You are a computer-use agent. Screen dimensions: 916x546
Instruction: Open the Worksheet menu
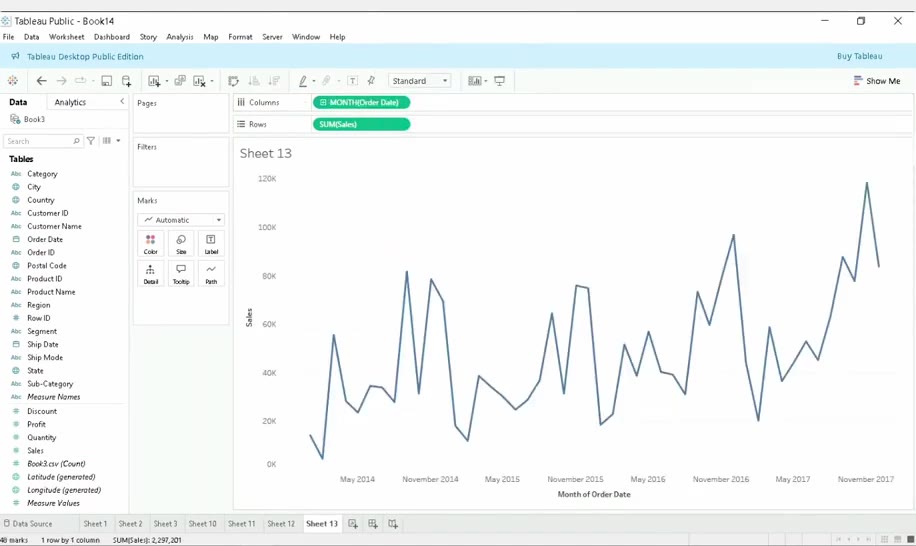coord(67,37)
